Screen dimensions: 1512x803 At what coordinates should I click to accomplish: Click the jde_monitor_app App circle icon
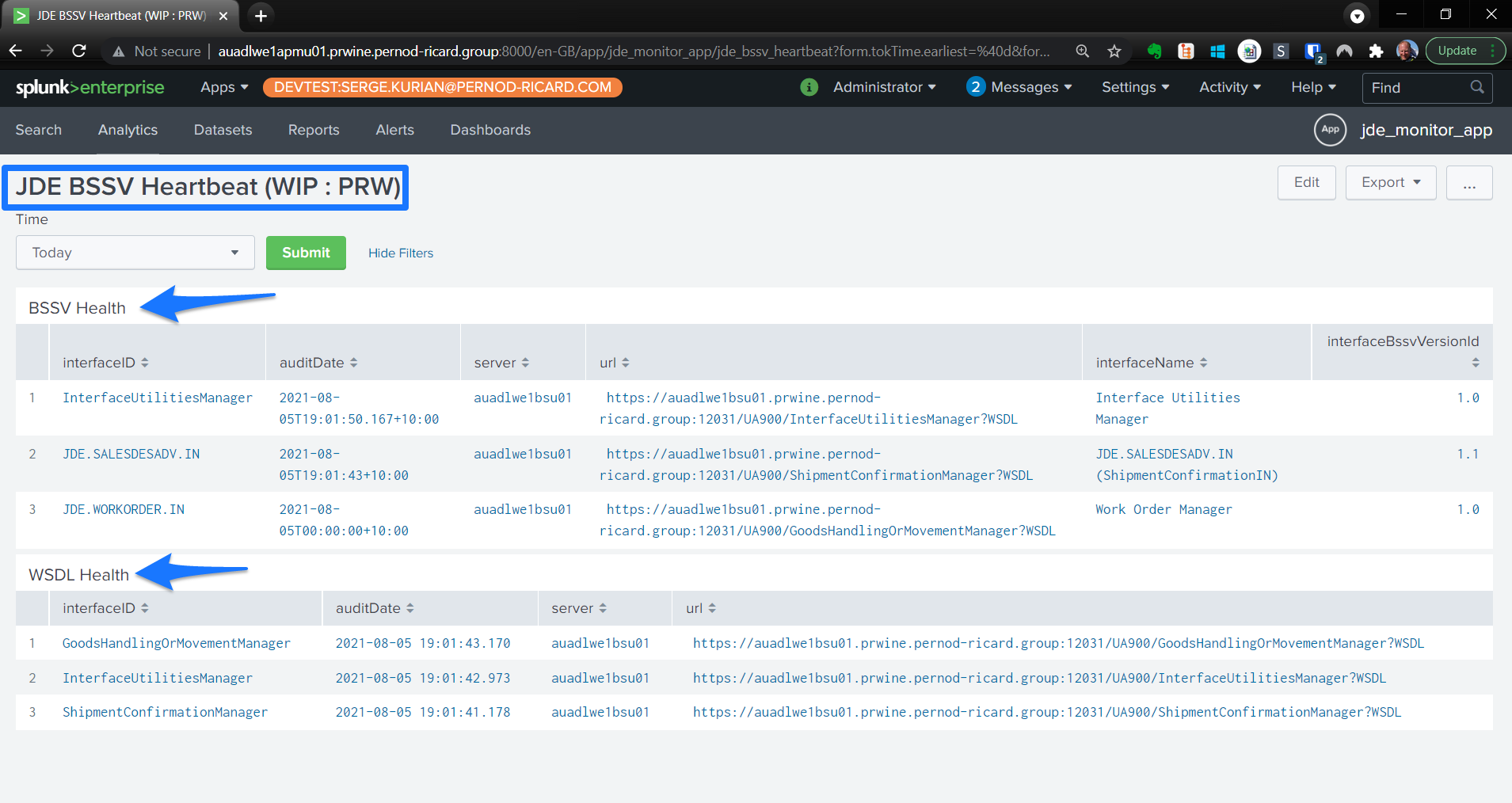pyautogui.click(x=1330, y=130)
